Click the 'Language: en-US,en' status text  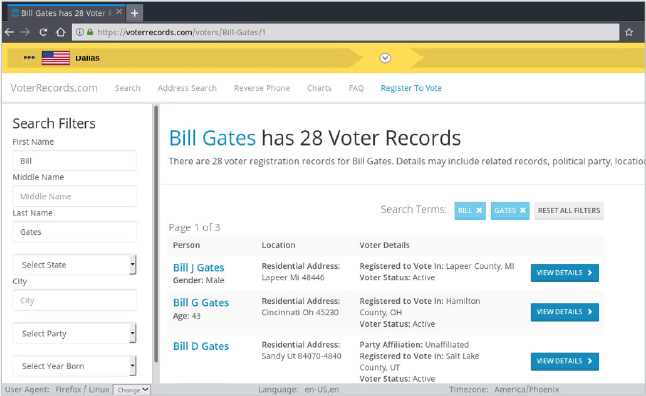pos(298,390)
